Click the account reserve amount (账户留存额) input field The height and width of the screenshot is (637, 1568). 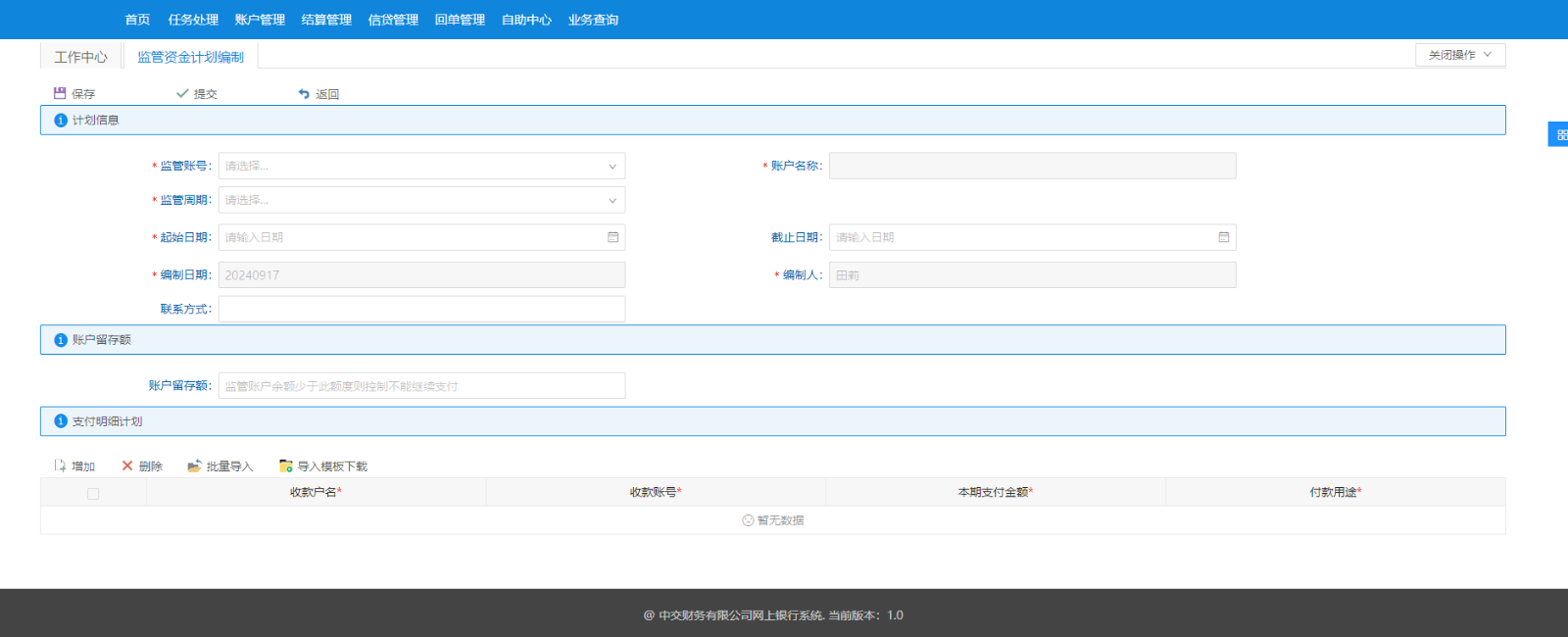(421, 386)
